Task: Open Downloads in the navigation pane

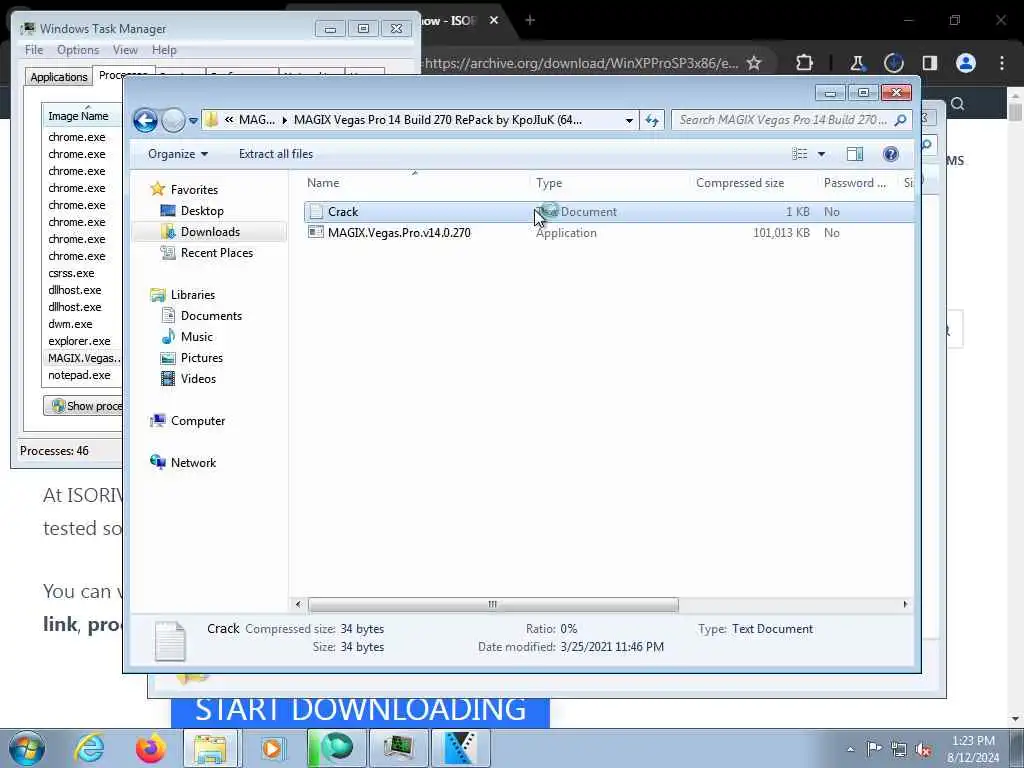Action: click(x=210, y=232)
